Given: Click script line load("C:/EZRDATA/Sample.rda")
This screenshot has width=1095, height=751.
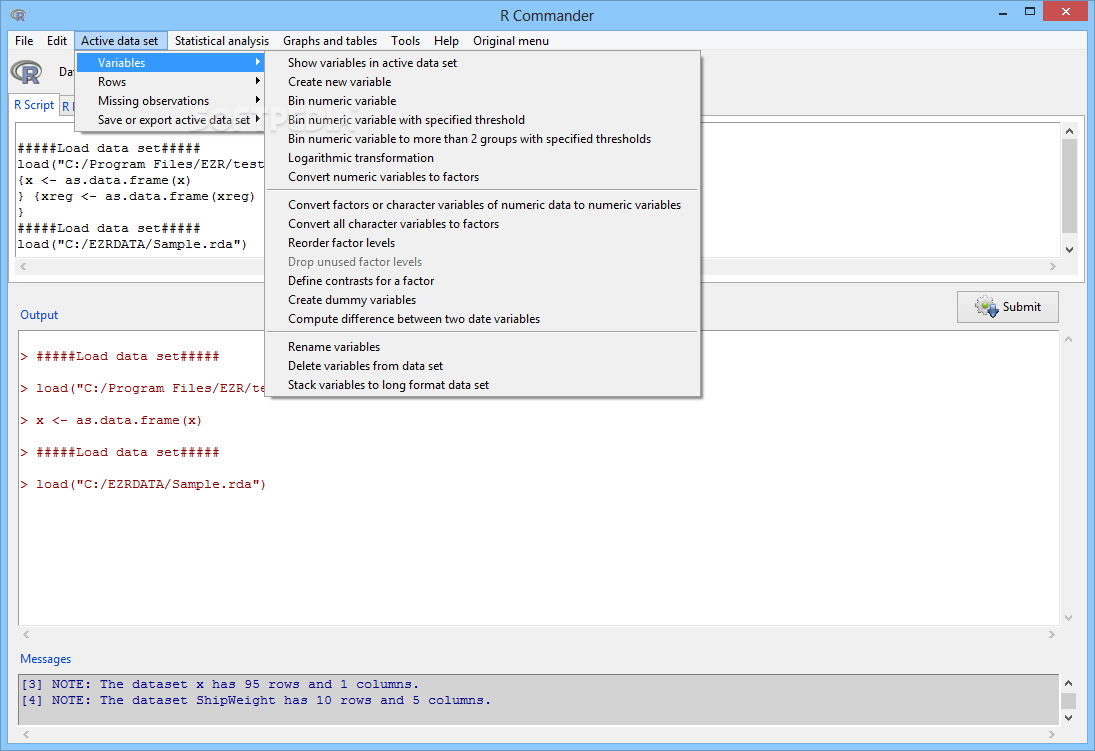Looking at the screenshot, I should click(132, 245).
